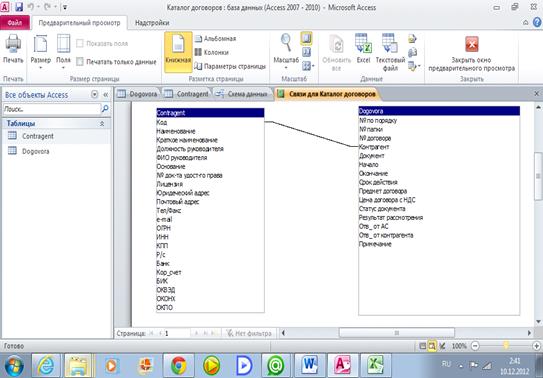This screenshot has width=543, height=378.
Task: Open the Поля margins dropdown
Action: click(x=63, y=52)
